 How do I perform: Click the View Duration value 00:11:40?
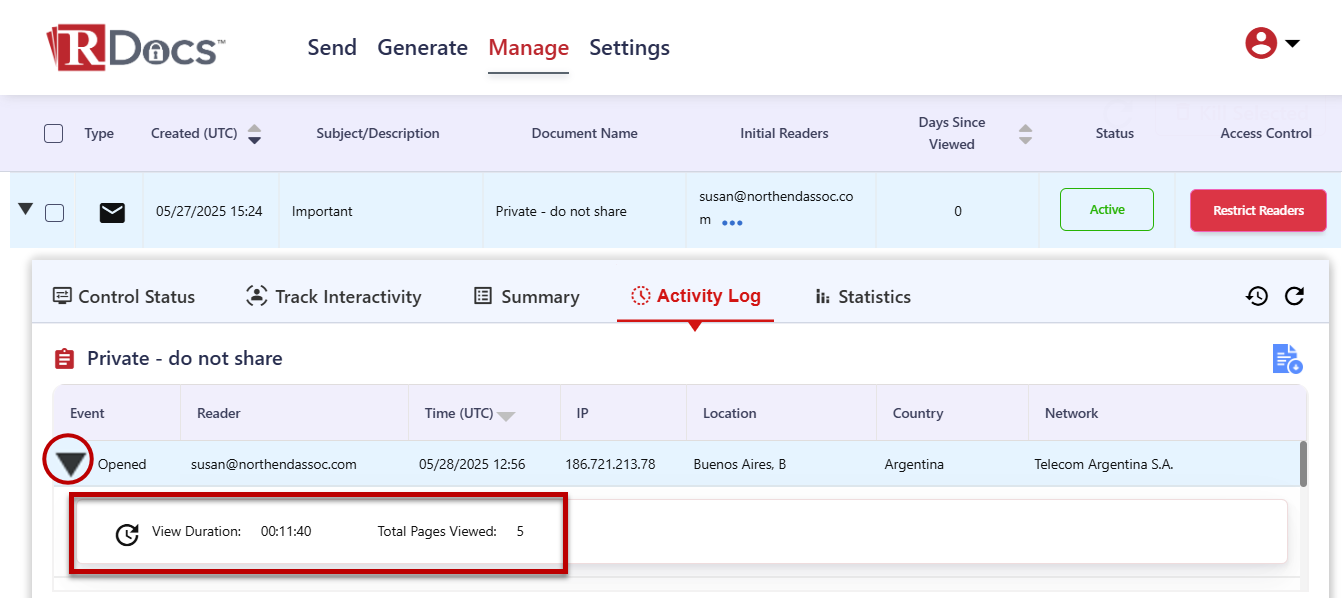[286, 531]
